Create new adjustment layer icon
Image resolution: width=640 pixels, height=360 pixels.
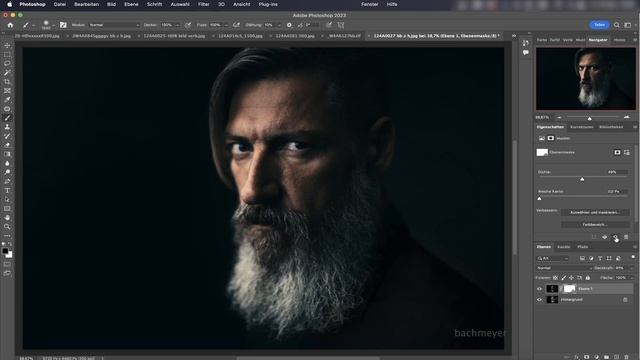(596, 357)
